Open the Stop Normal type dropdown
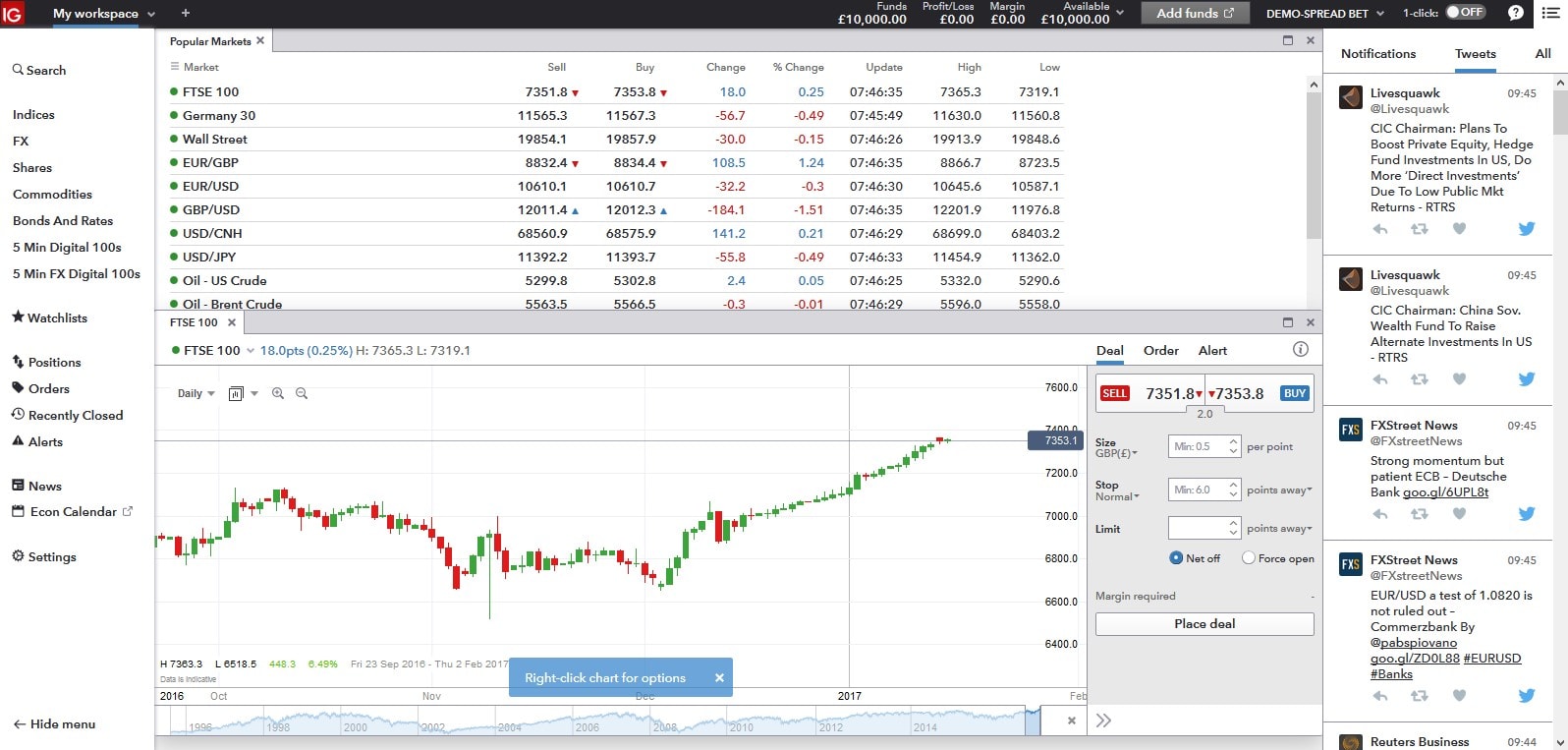This screenshot has height=750, width=1568. [x=1118, y=496]
